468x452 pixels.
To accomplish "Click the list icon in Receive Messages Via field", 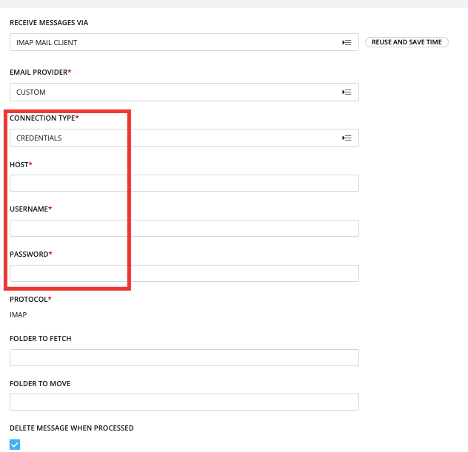I will coord(347,42).
